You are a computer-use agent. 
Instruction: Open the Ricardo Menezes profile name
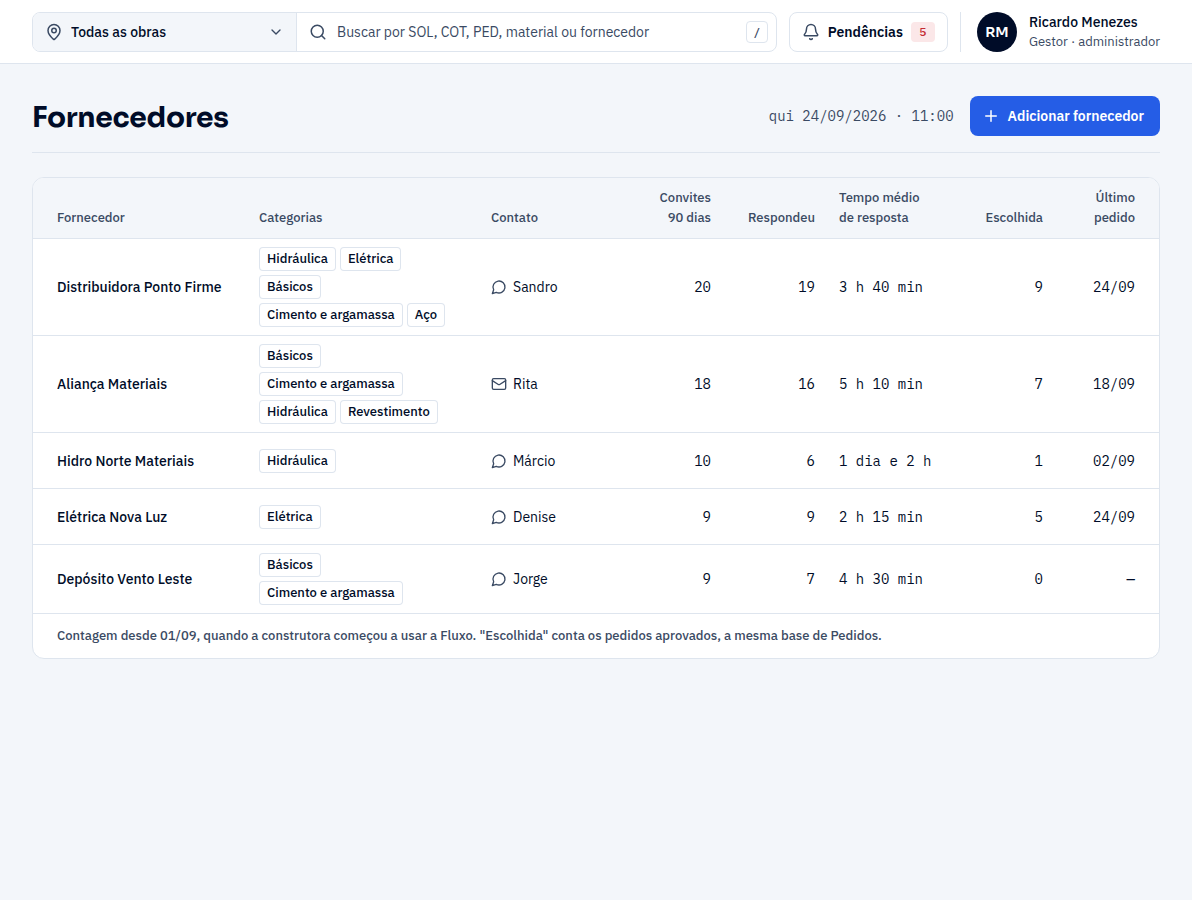click(x=1083, y=22)
